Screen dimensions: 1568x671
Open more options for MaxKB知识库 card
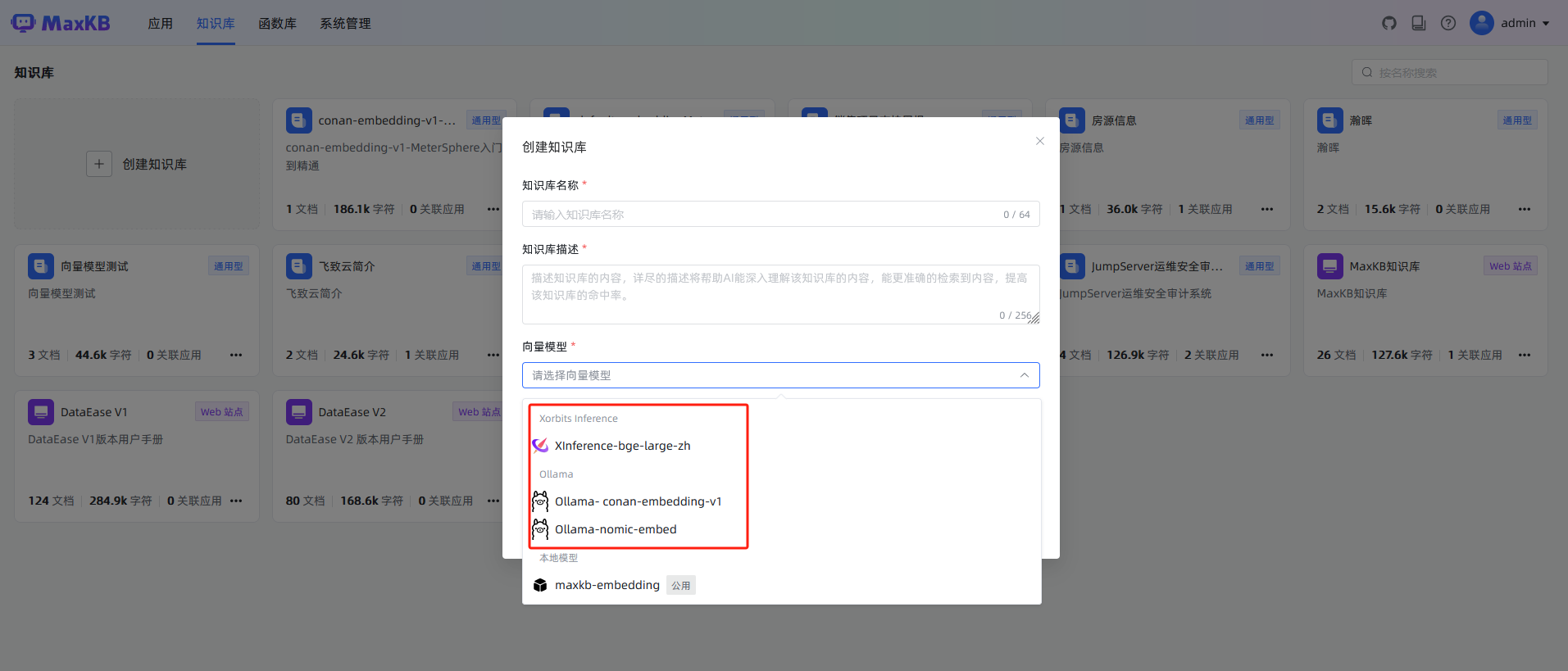point(1525,355)
